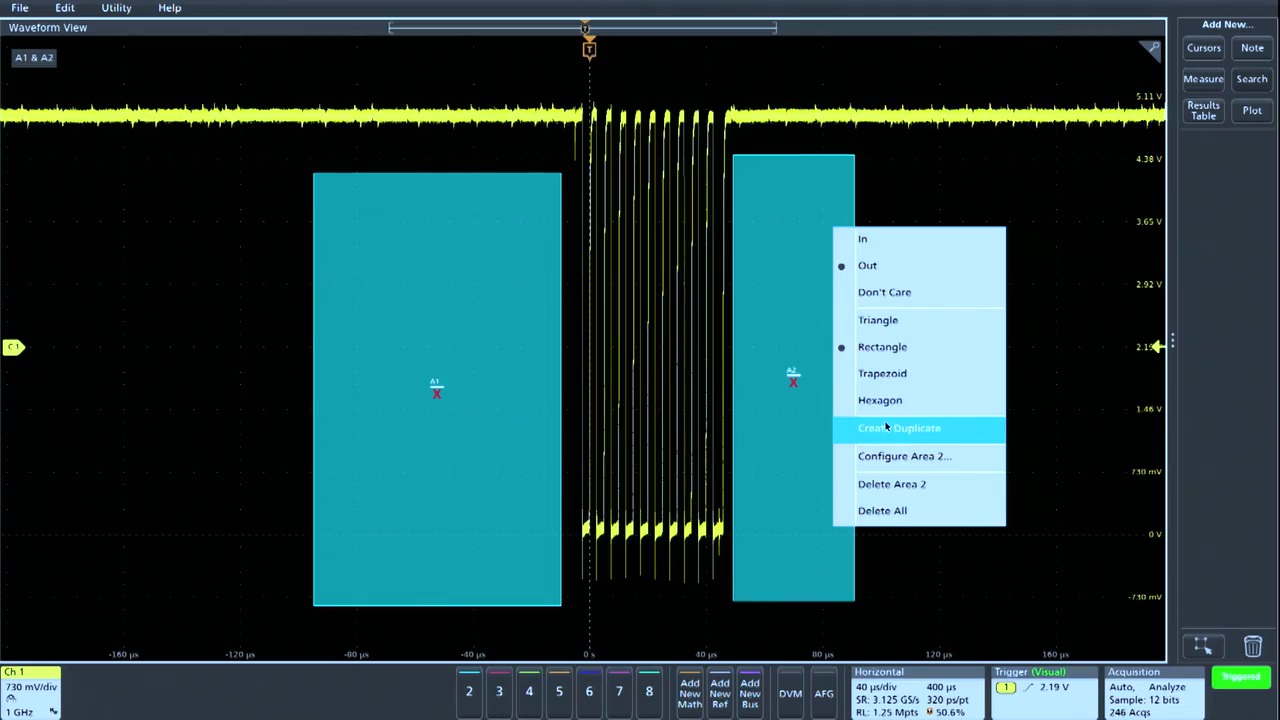
Task: Click the -80 µs time axis label
Action: (x=356, y=655)
